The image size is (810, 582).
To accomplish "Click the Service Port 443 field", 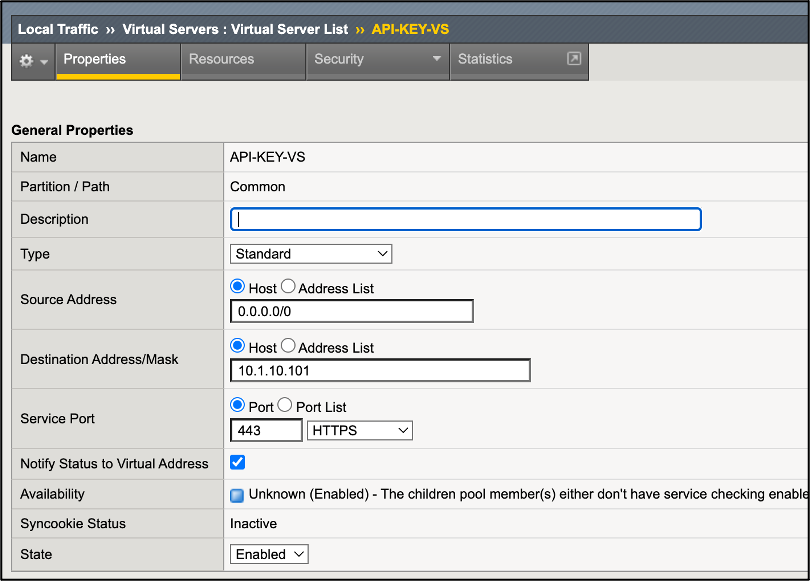I will pos(266,430).
